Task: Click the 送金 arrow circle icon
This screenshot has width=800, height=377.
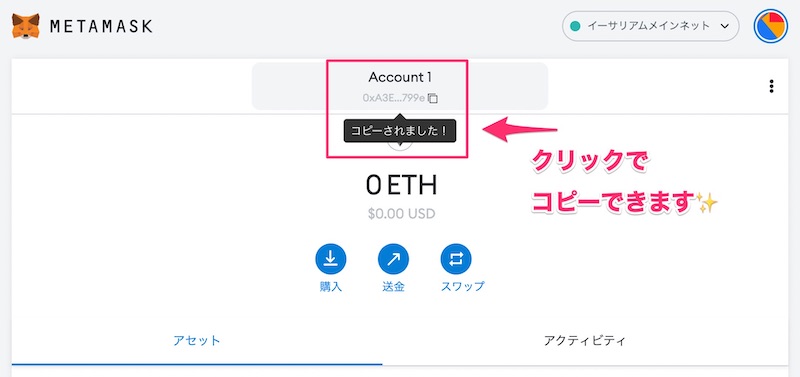Action: [x=393, y=260]
